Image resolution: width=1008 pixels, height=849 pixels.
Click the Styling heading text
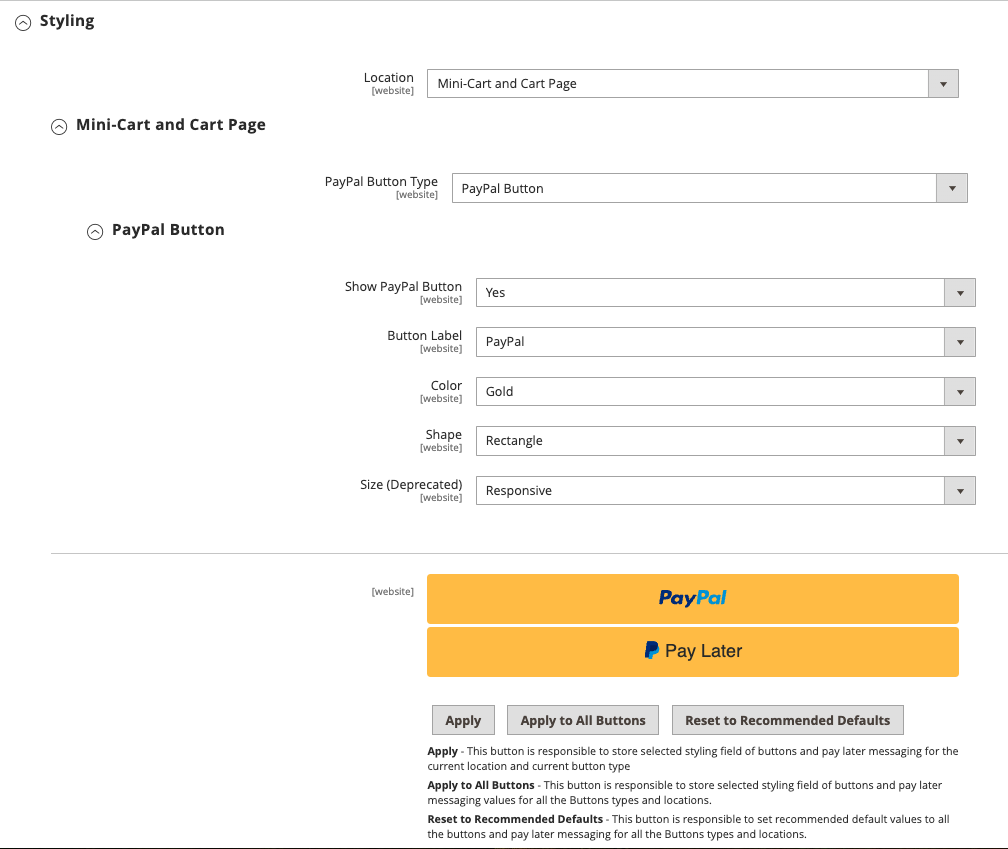point(67,21)
